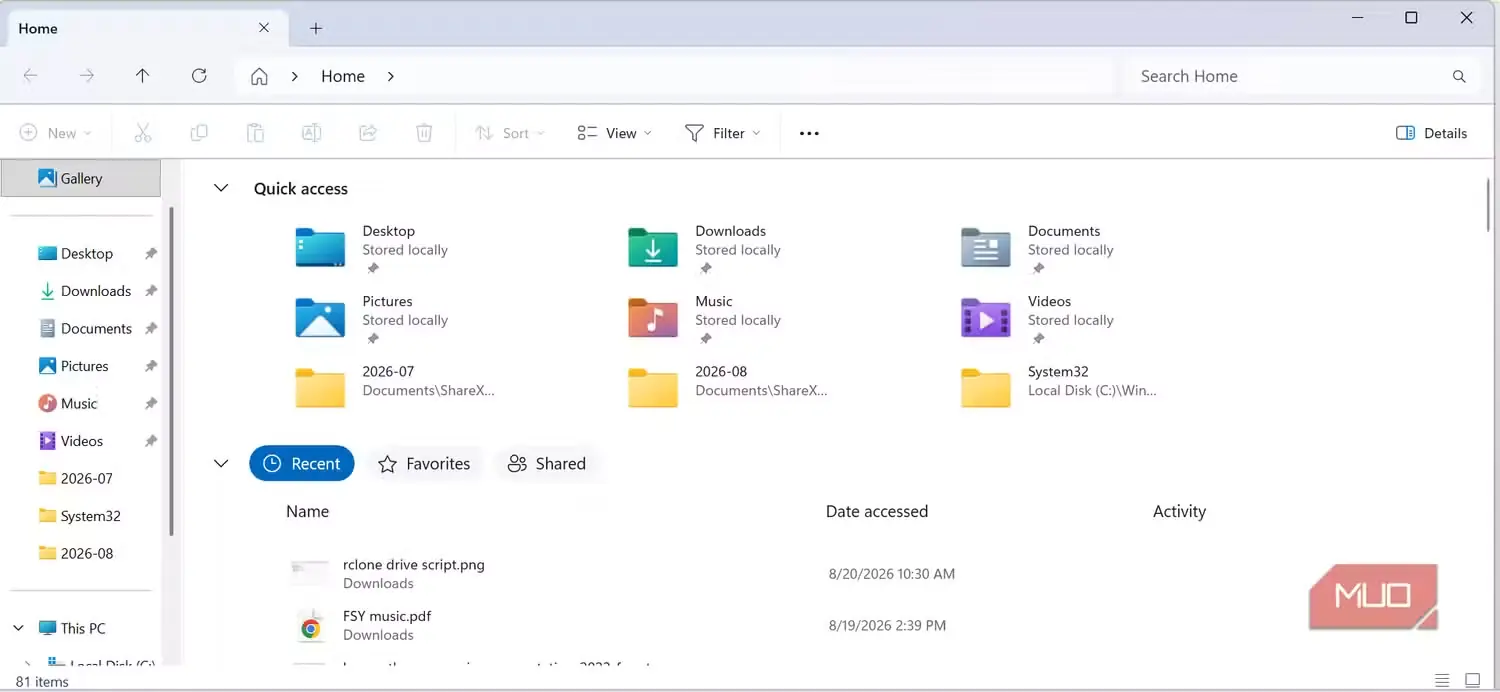This screenshot has height=692, width=1500.
Task: Go back with the left arrow
Action: pyautogui.click(x=31, y=76)
